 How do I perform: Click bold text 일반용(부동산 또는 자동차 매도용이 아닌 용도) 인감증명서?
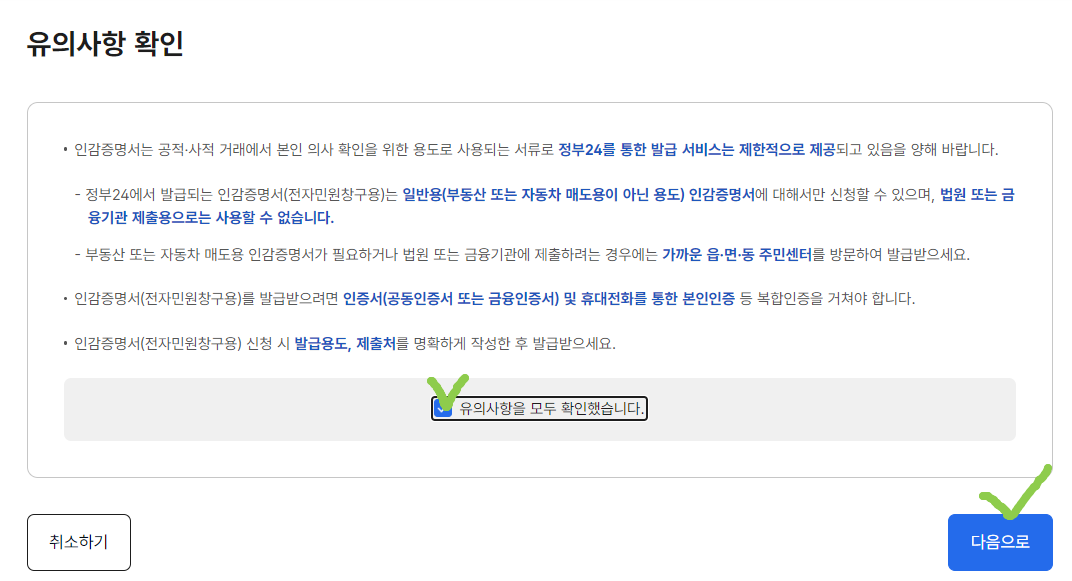pyautogui.click(x=578, y=195)
